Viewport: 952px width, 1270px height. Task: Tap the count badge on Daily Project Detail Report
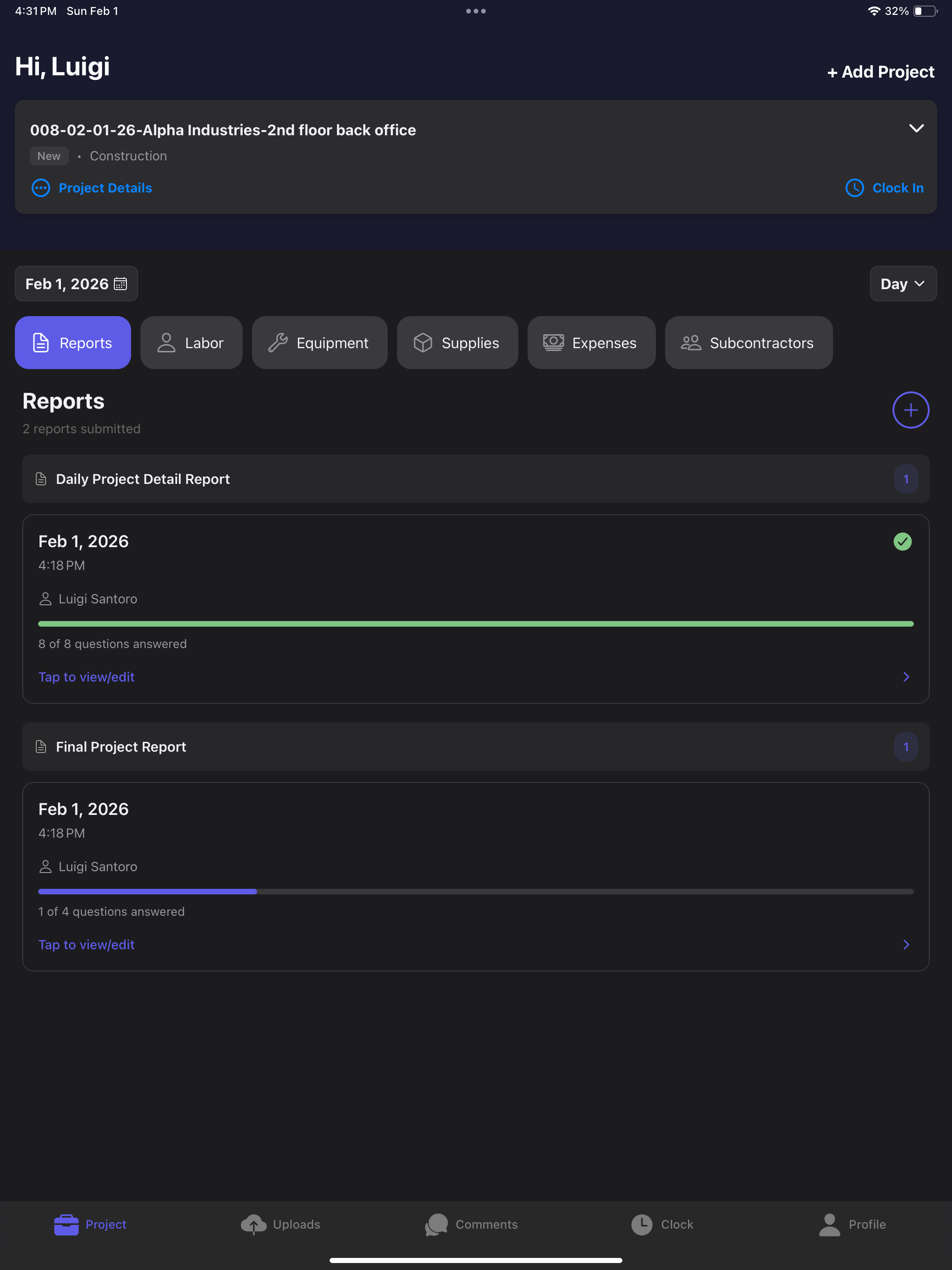click(x=906, y=479)
